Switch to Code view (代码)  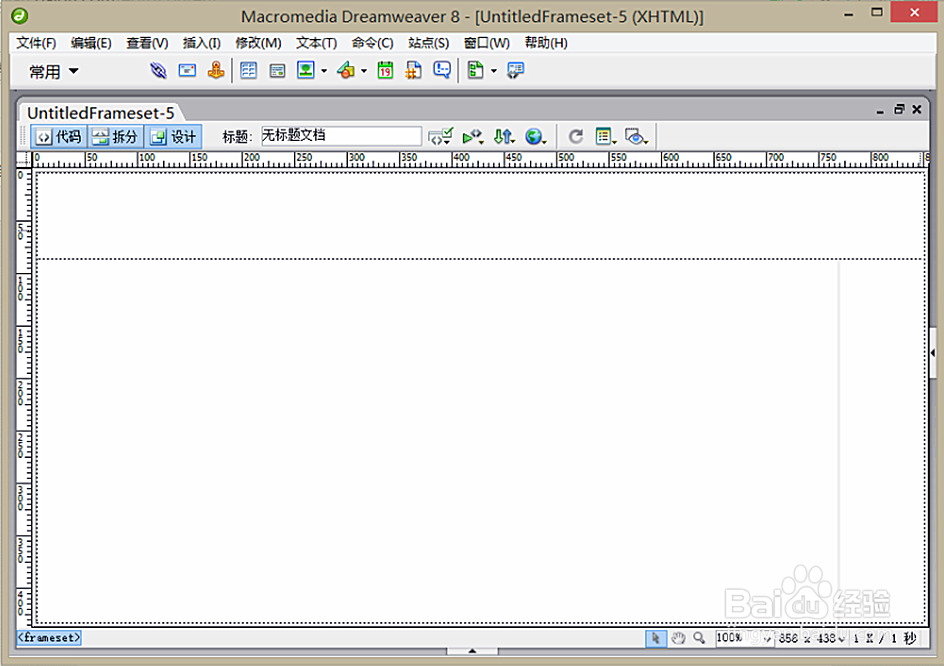pyautogui.click(x=59, y=137)
